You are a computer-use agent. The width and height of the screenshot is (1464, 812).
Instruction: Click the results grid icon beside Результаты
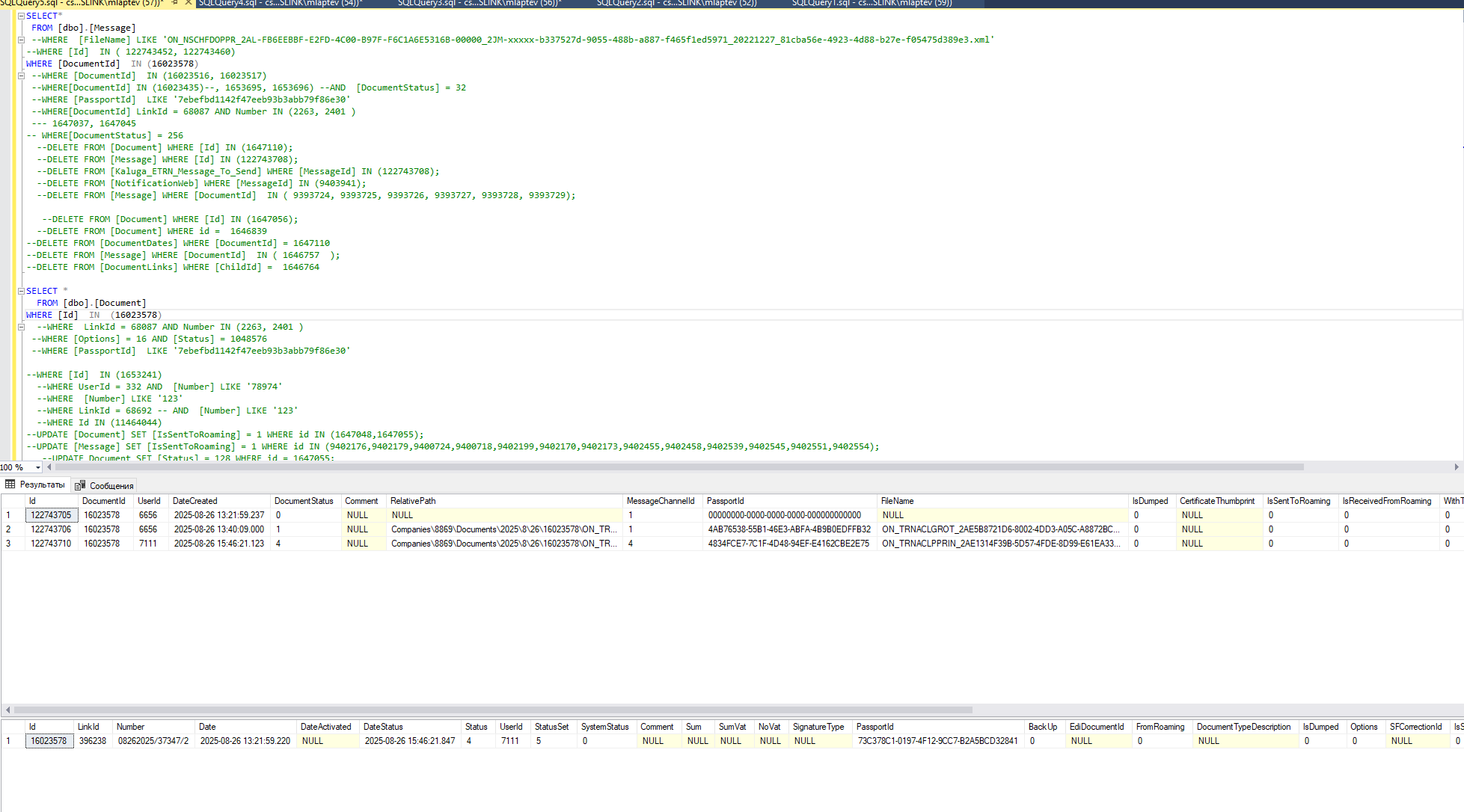[10, 485]
